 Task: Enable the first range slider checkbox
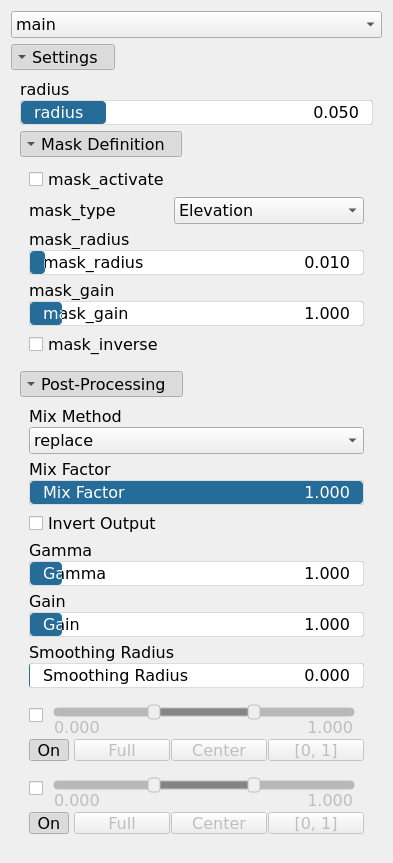pos(36,715)
